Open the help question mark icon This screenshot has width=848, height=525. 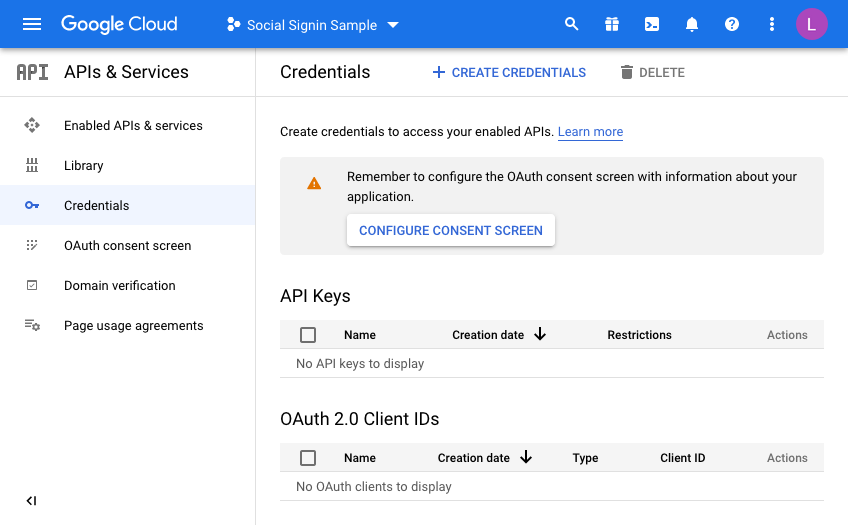coord(732,24)
